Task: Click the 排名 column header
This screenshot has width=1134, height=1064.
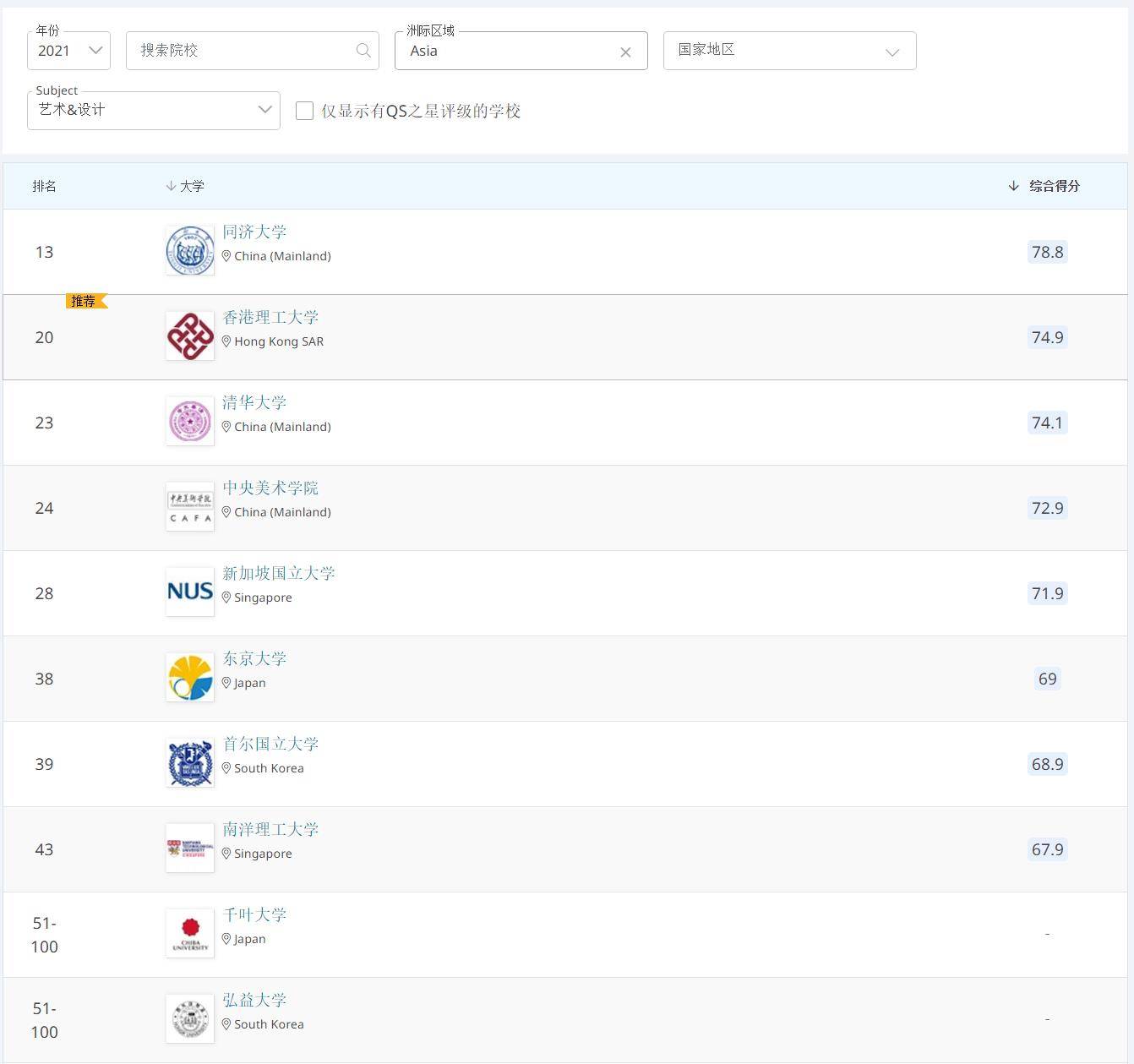Action: coord(44,186)
